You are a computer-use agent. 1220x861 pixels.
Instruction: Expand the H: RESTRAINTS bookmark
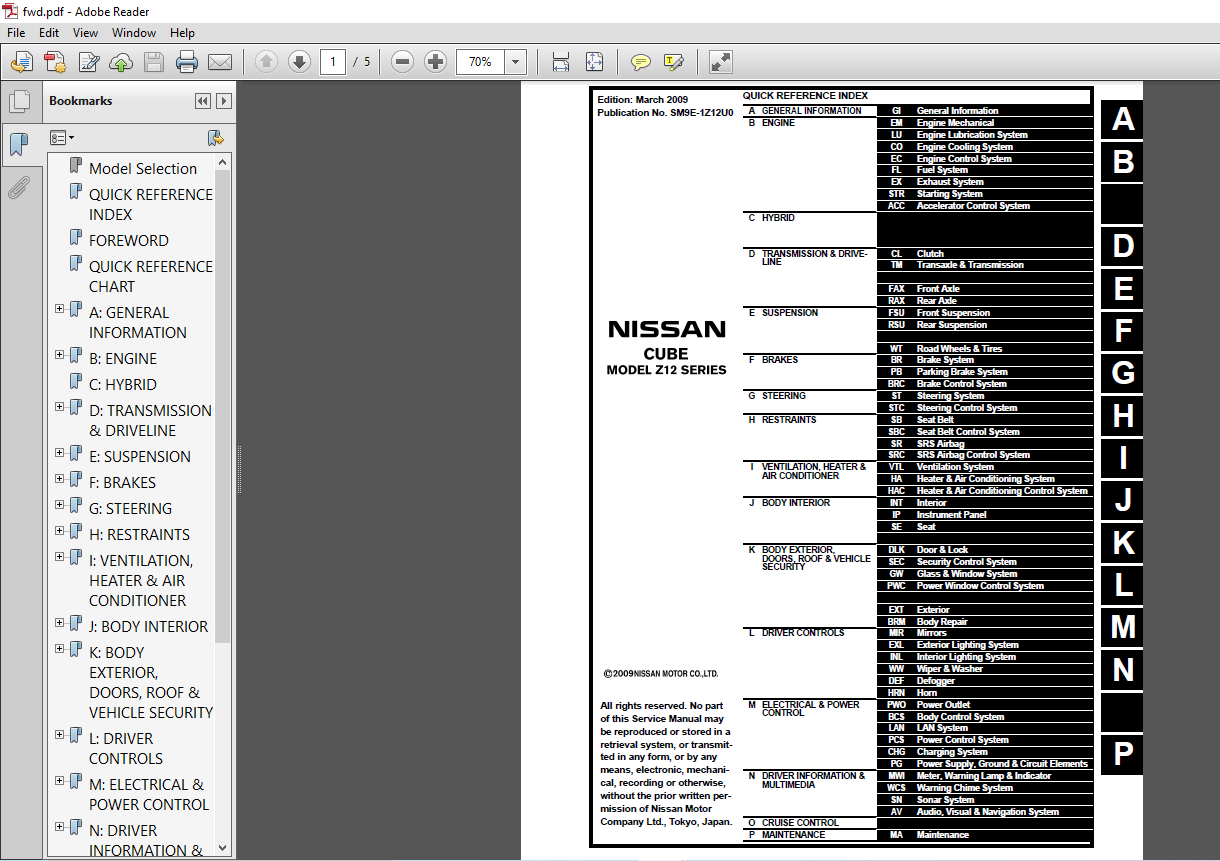pyautogui.click(x=60, y=531)
